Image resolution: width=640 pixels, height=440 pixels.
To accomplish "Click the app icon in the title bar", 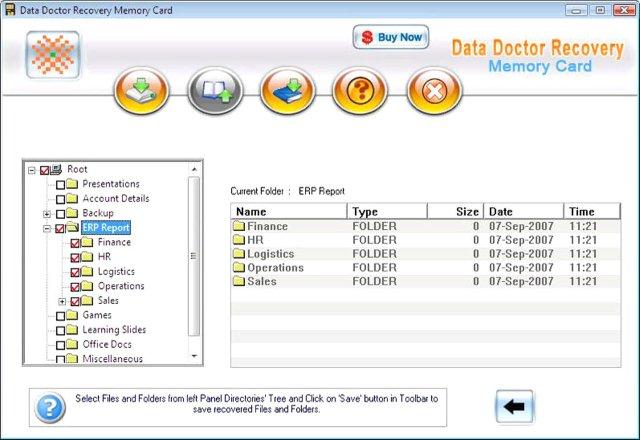I will pyautogui.click(x=10, y=9).
